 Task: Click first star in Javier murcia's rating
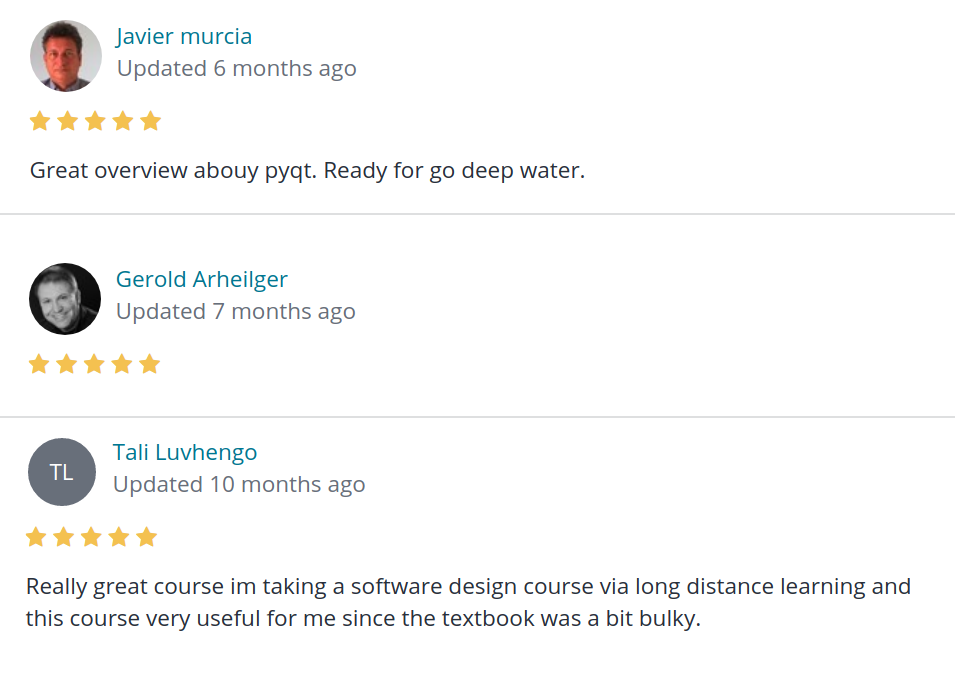[x=40, y=122]
